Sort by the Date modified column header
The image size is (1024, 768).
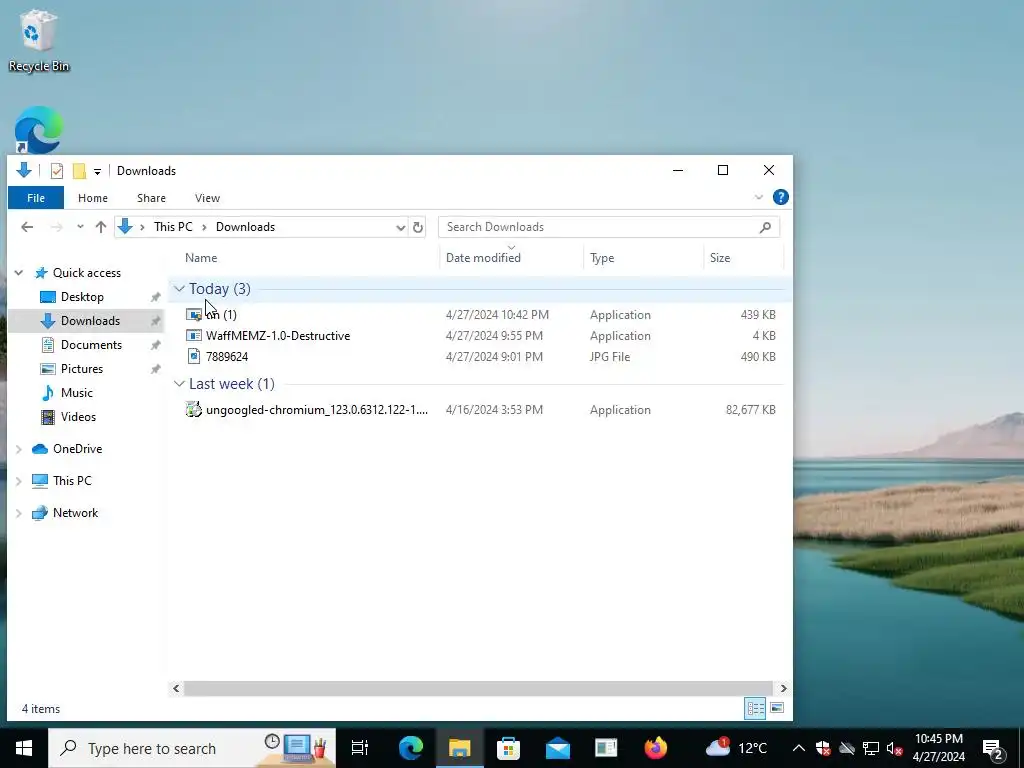(x=483, y=258)
